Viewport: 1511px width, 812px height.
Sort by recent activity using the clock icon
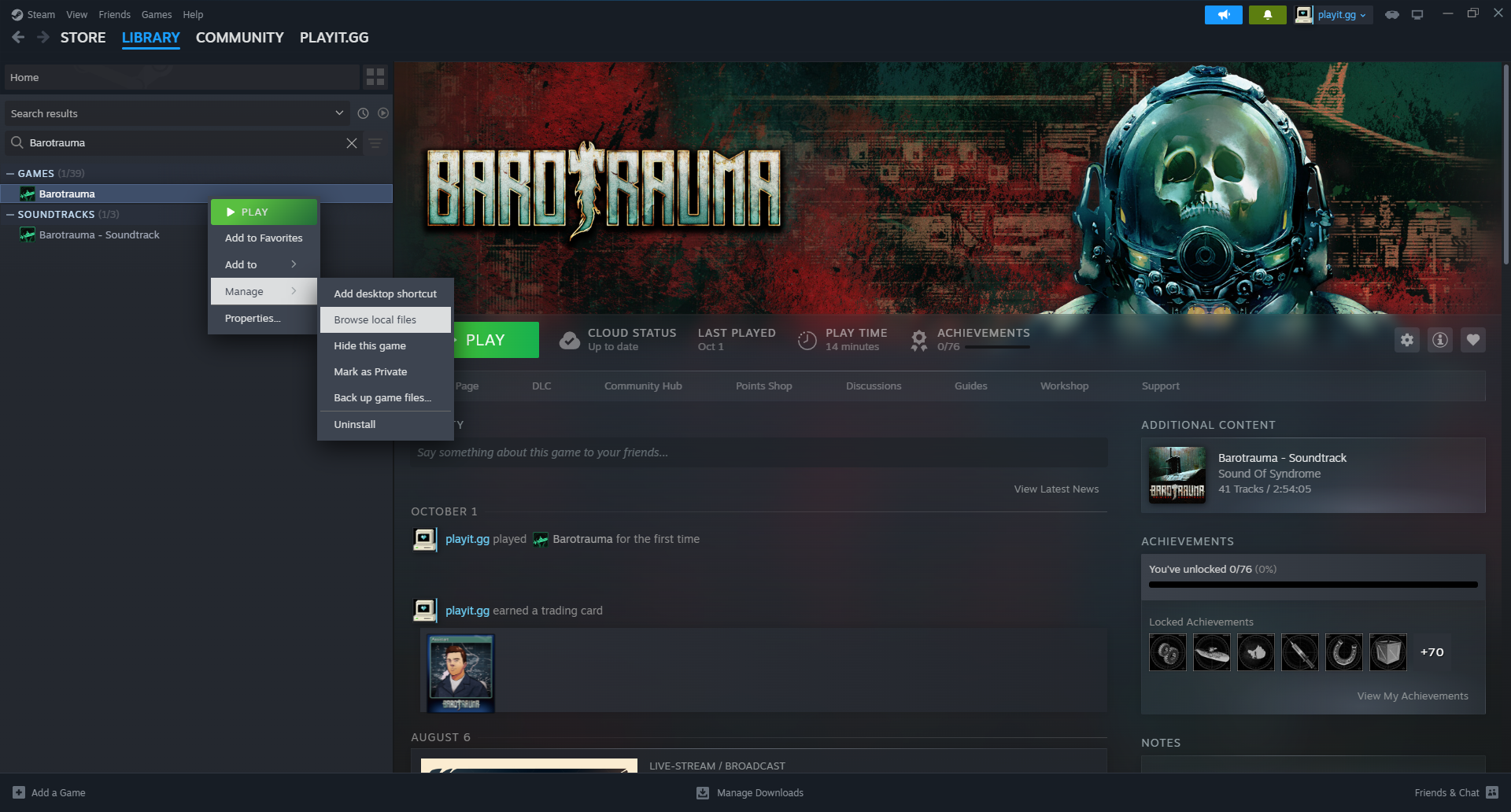[x=363, y=113]
